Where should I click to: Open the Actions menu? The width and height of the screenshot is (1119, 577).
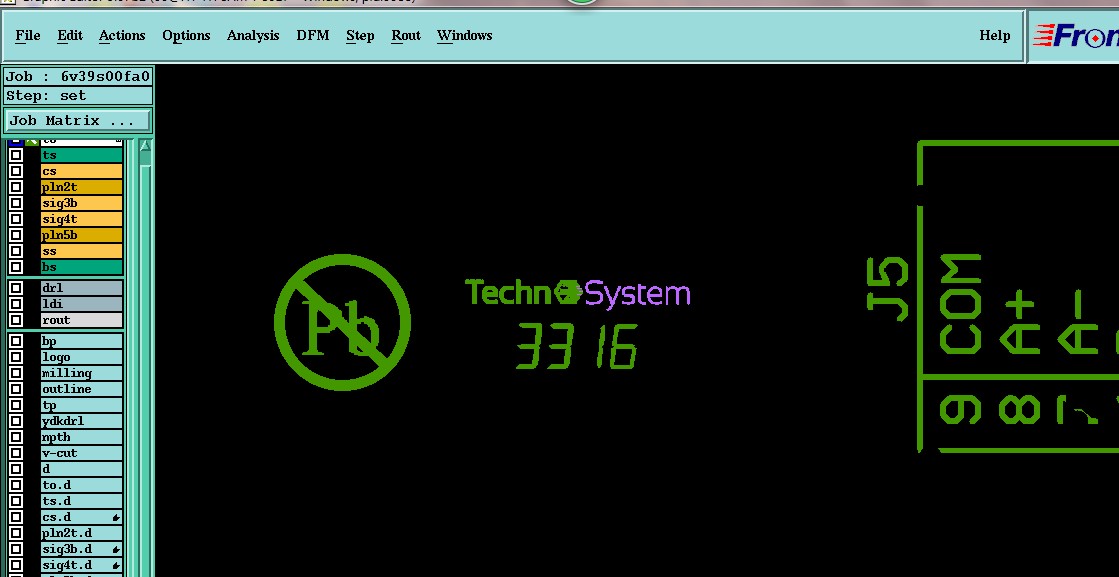coord(122,36)
